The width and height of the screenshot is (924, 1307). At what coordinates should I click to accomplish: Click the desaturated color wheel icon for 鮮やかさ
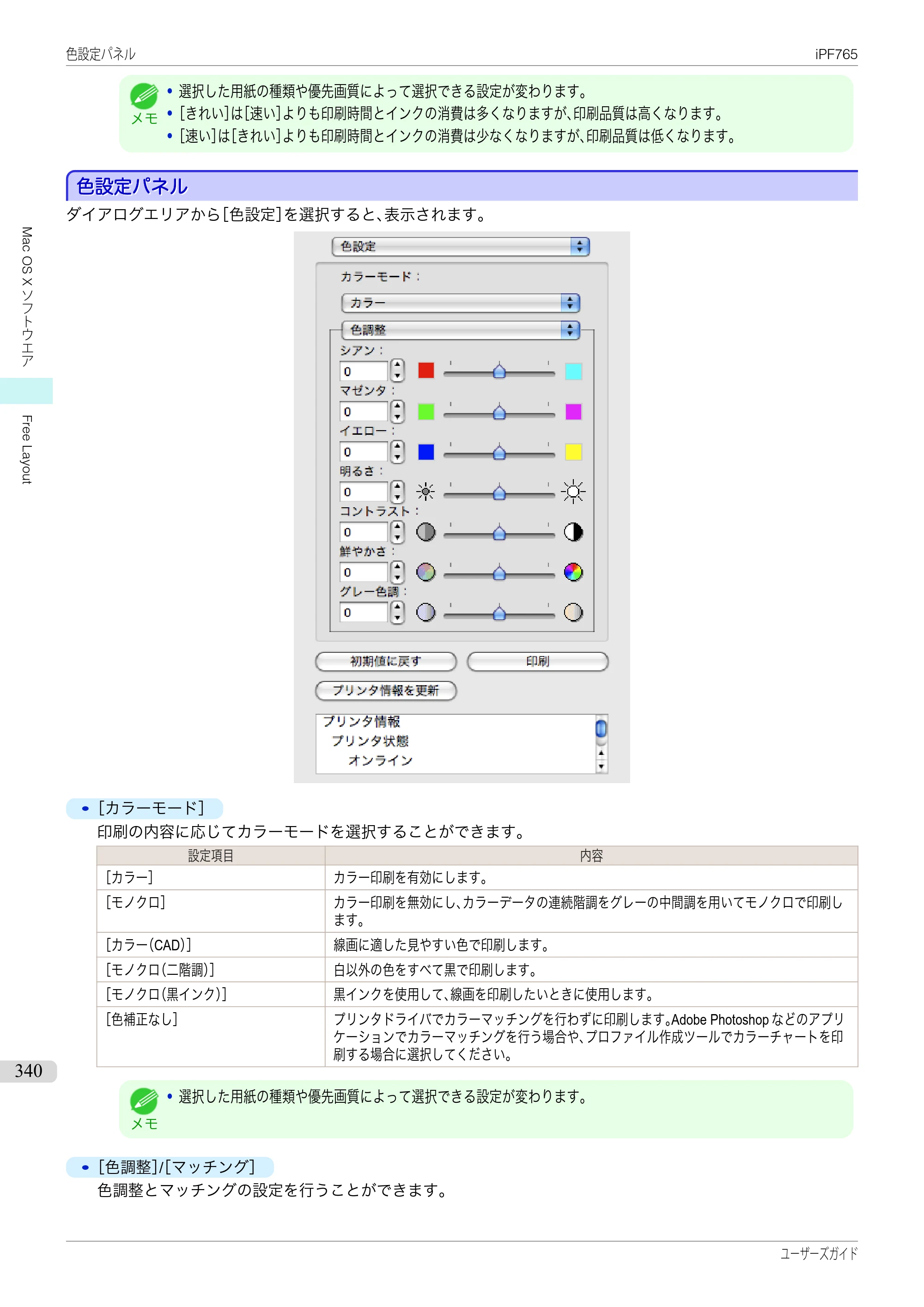(426, 572)
